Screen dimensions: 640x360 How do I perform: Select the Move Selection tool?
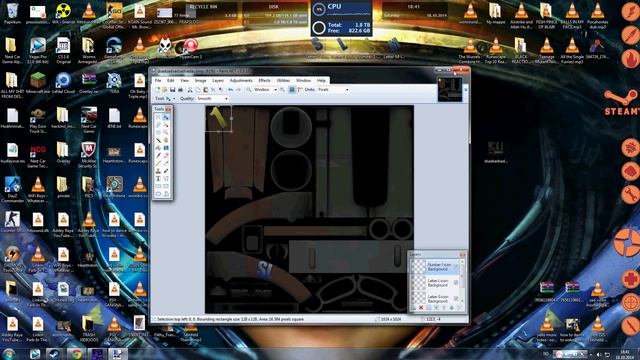pyautogui.click(x=166, y=125)
